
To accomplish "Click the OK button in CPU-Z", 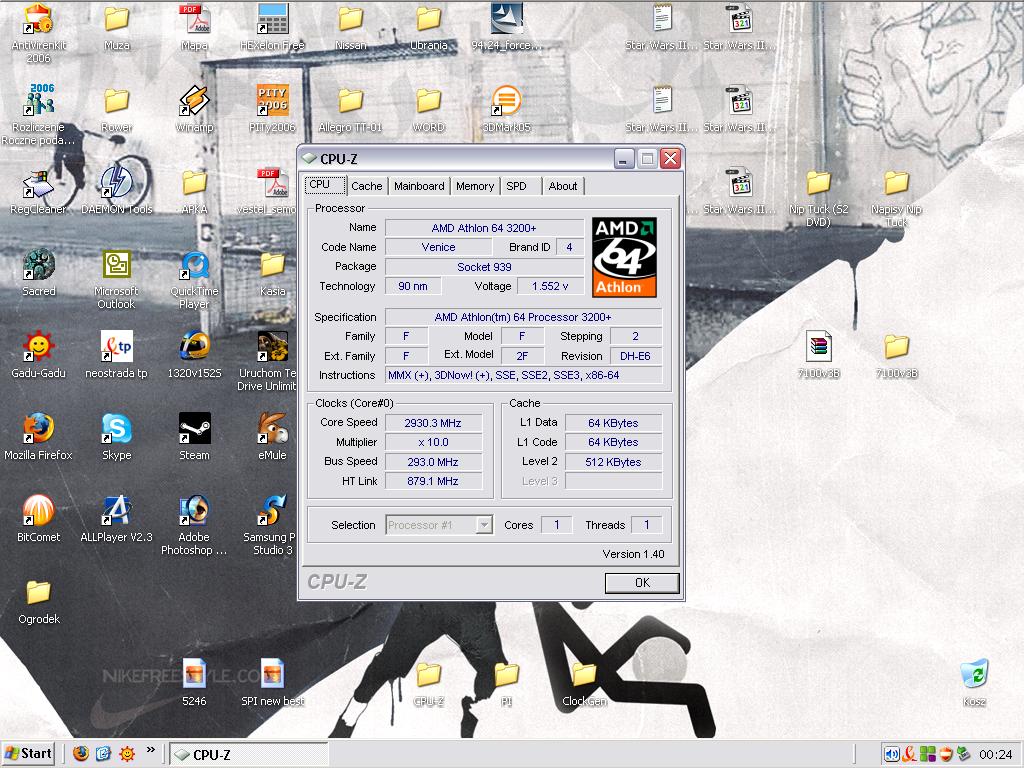I will pyautogui.click(x=642, y=583).
